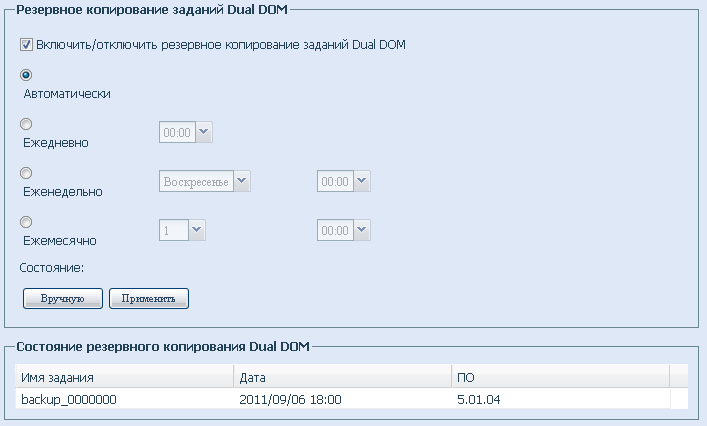Click the monthly 00:00 time field
The image size is (707, 426).
[335, 230]
